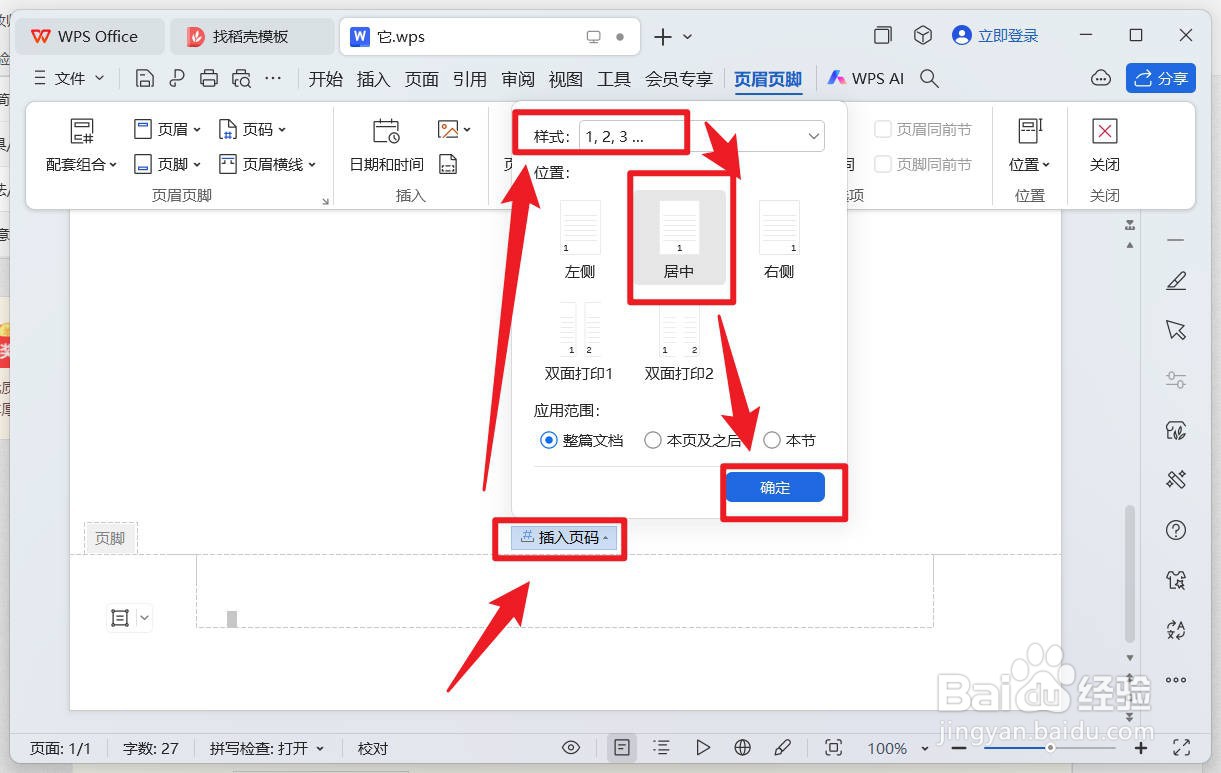Click the insert picture icon beside date and time

pyautogui.click(x=447, y=128)
